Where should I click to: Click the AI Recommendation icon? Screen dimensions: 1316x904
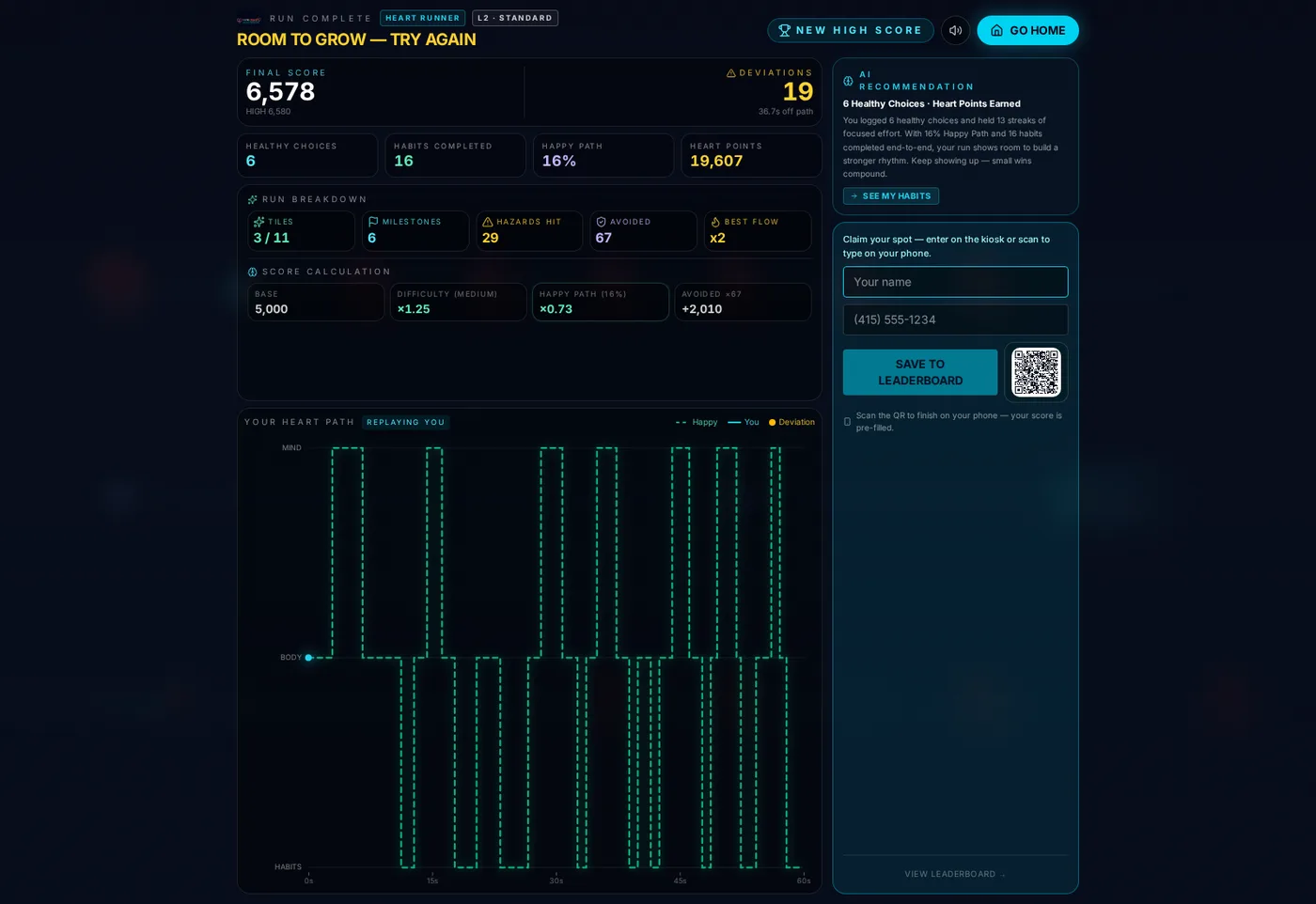click(x=848, y=81)
